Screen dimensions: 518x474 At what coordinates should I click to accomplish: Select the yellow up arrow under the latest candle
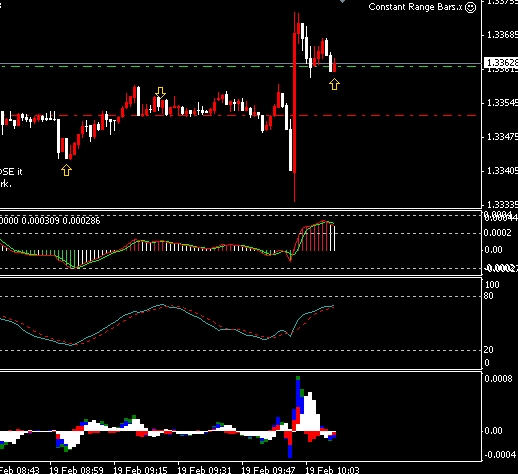334,84
